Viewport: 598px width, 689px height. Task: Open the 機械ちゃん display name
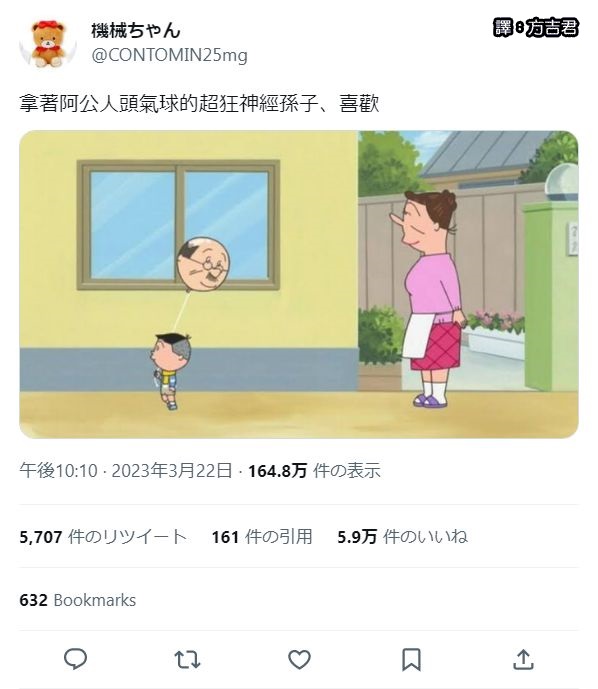point(136,30)
